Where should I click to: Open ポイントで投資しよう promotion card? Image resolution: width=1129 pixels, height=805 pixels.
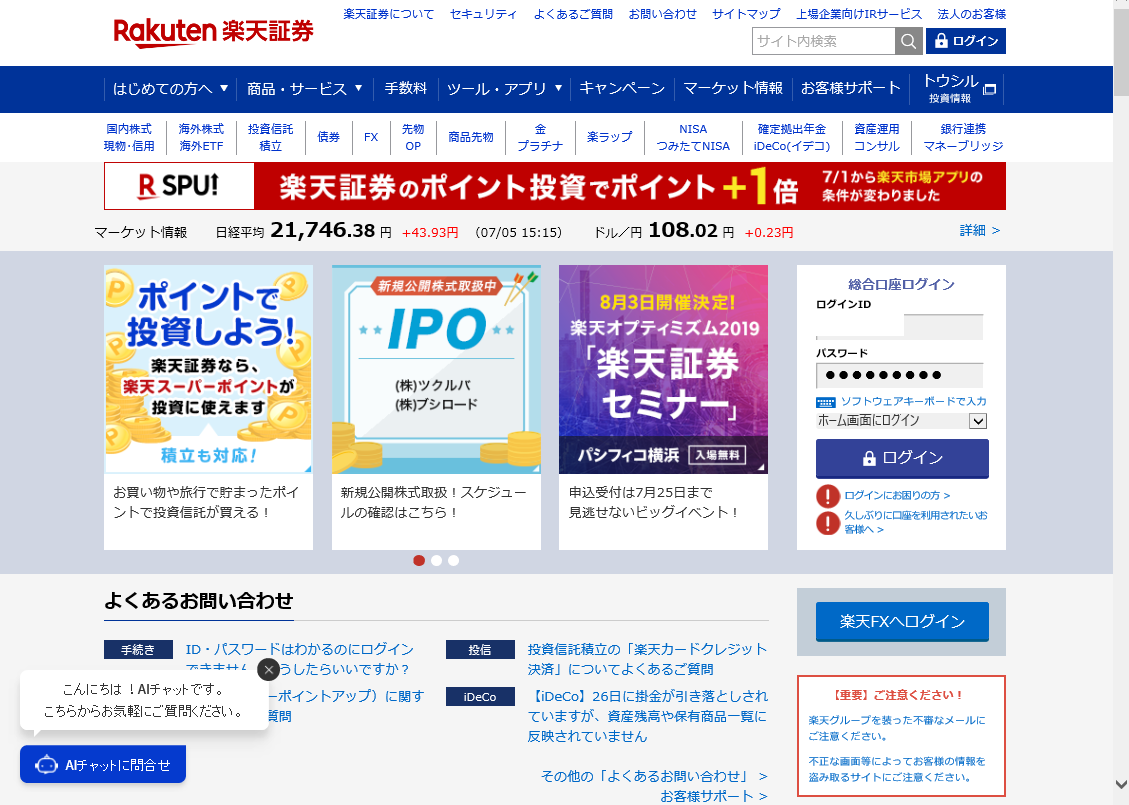tap(208, 407)
